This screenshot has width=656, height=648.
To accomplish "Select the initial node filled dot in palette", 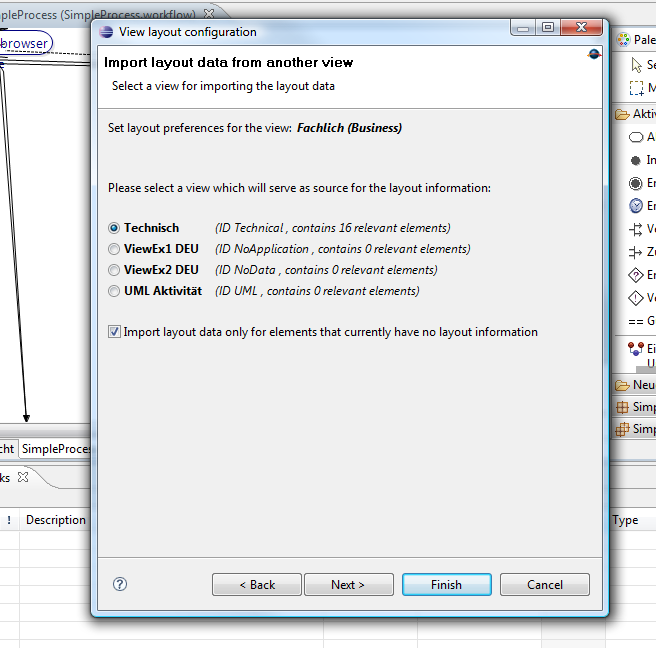I will point(636,160).
